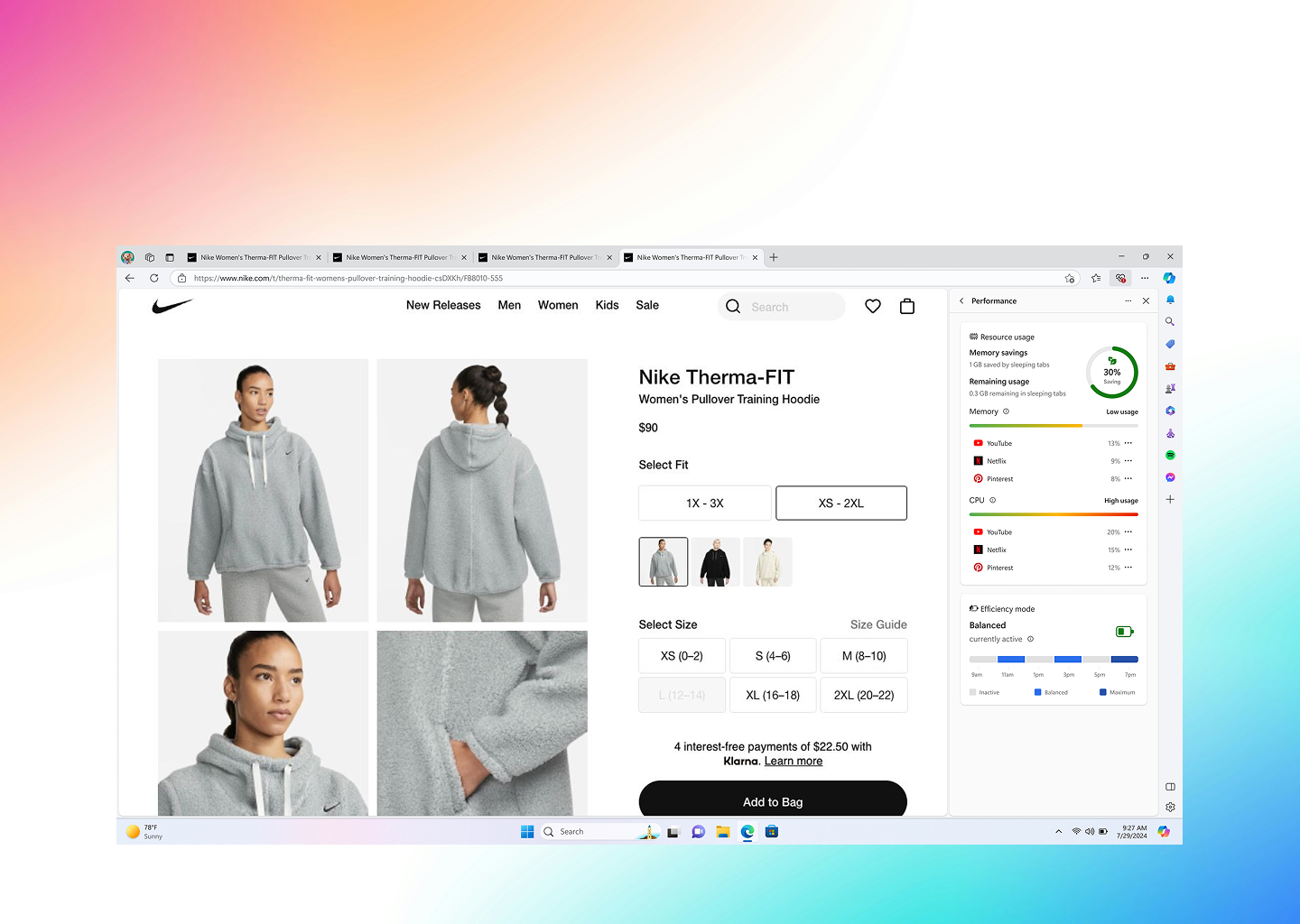The image size is (1300, 924).
Task: Go back with the browser back arrow
Action: coord(130,278)
